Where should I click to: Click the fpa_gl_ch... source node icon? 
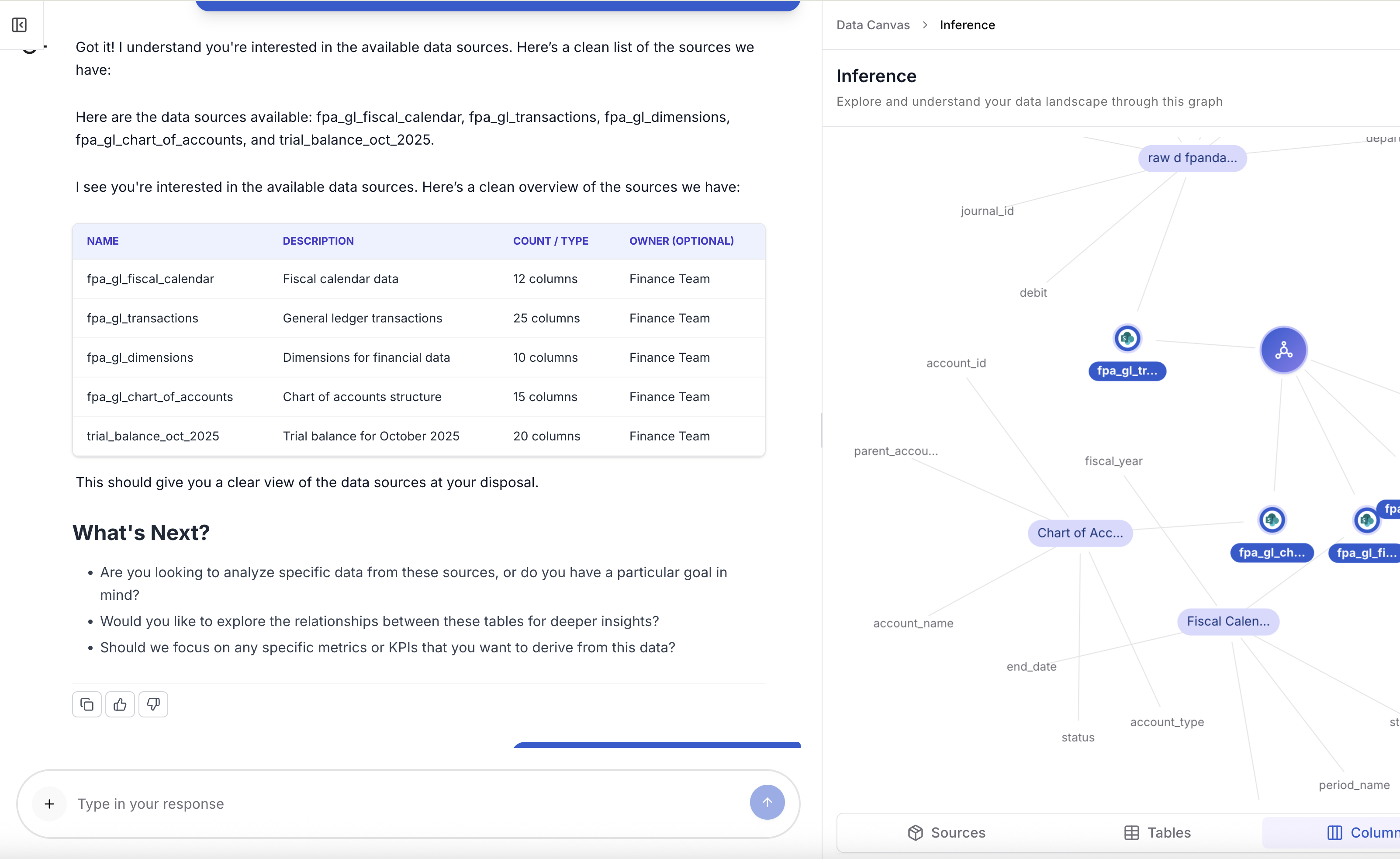1272,520
